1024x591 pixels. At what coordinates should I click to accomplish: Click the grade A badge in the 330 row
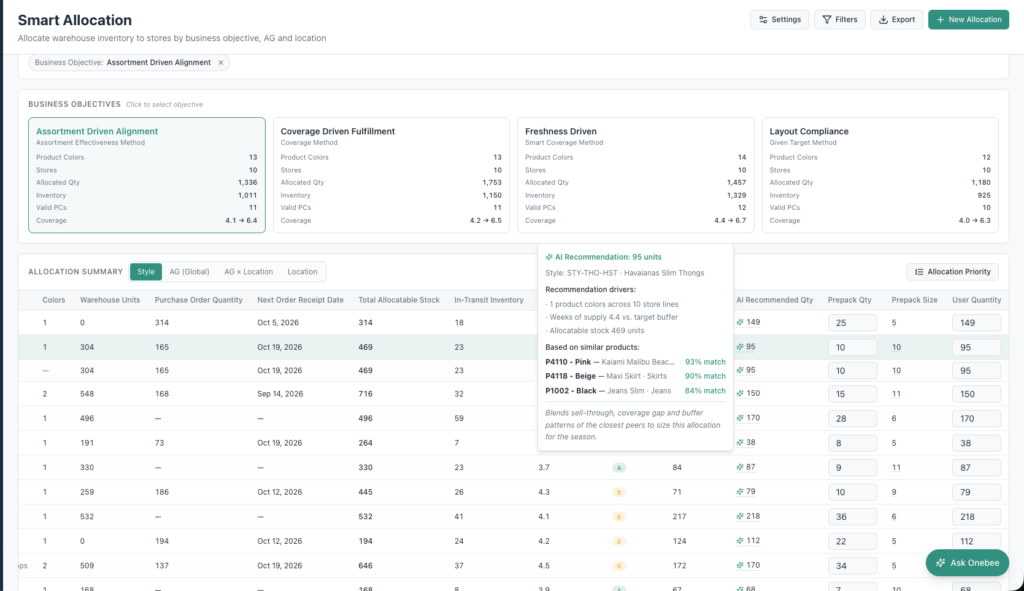click(x=619, y=468)
